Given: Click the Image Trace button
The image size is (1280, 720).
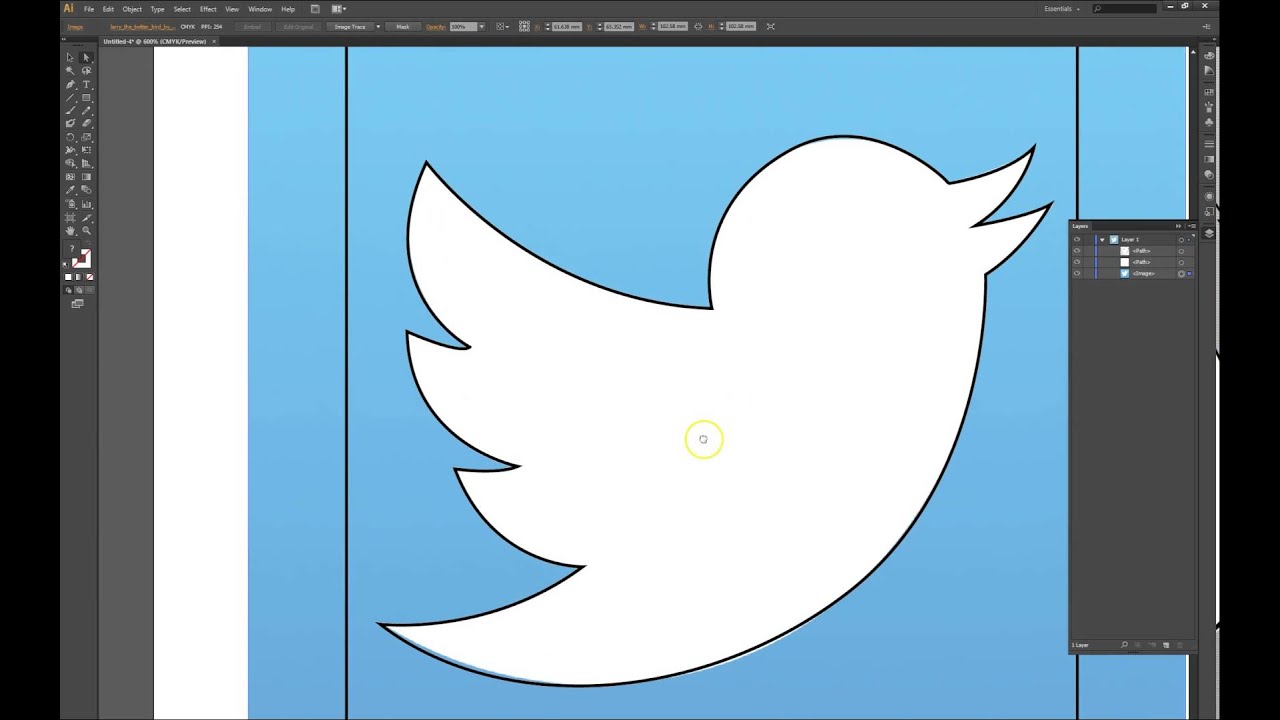Looking at the screenshot, I should pyautogui.click(x=350, y=26).
